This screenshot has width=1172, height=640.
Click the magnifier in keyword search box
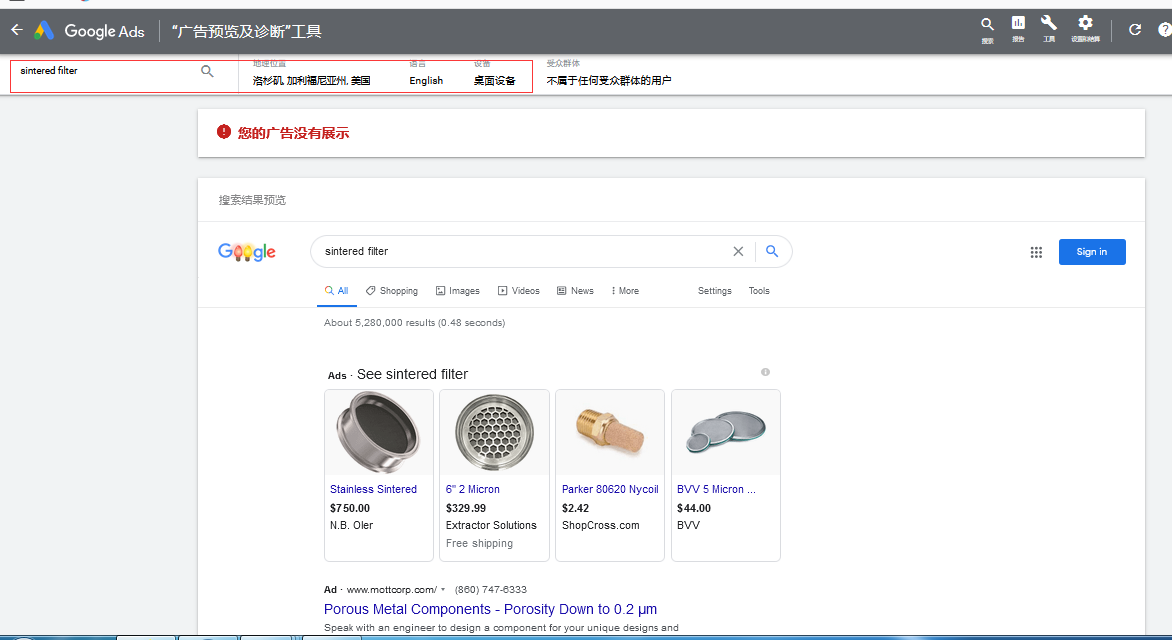[207, 71]
